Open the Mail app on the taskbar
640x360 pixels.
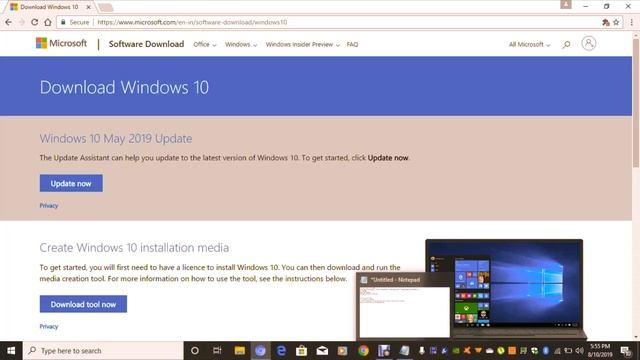(x=322, y=351)
